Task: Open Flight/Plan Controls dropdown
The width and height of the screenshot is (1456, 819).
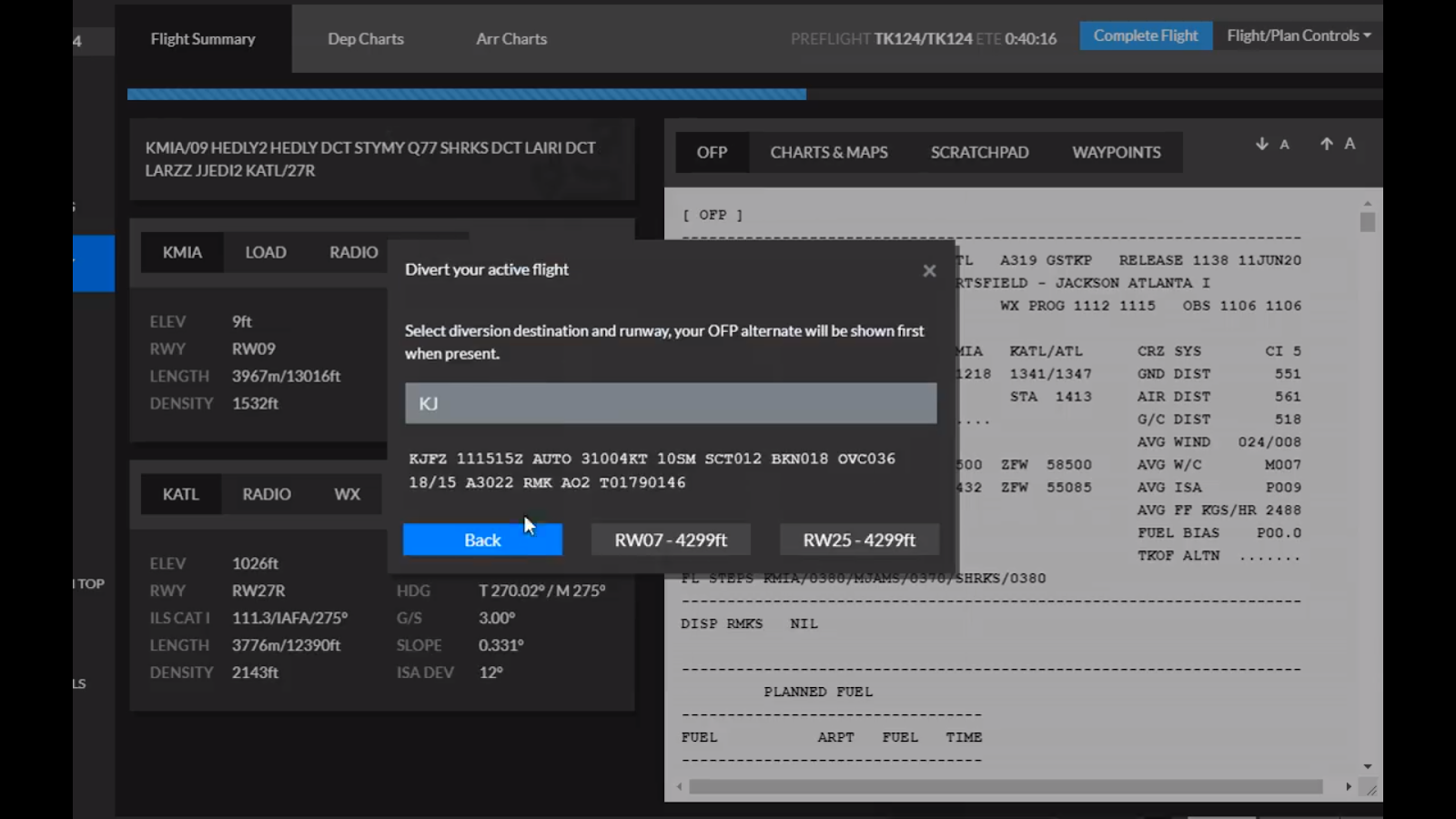Action: 1298,35
